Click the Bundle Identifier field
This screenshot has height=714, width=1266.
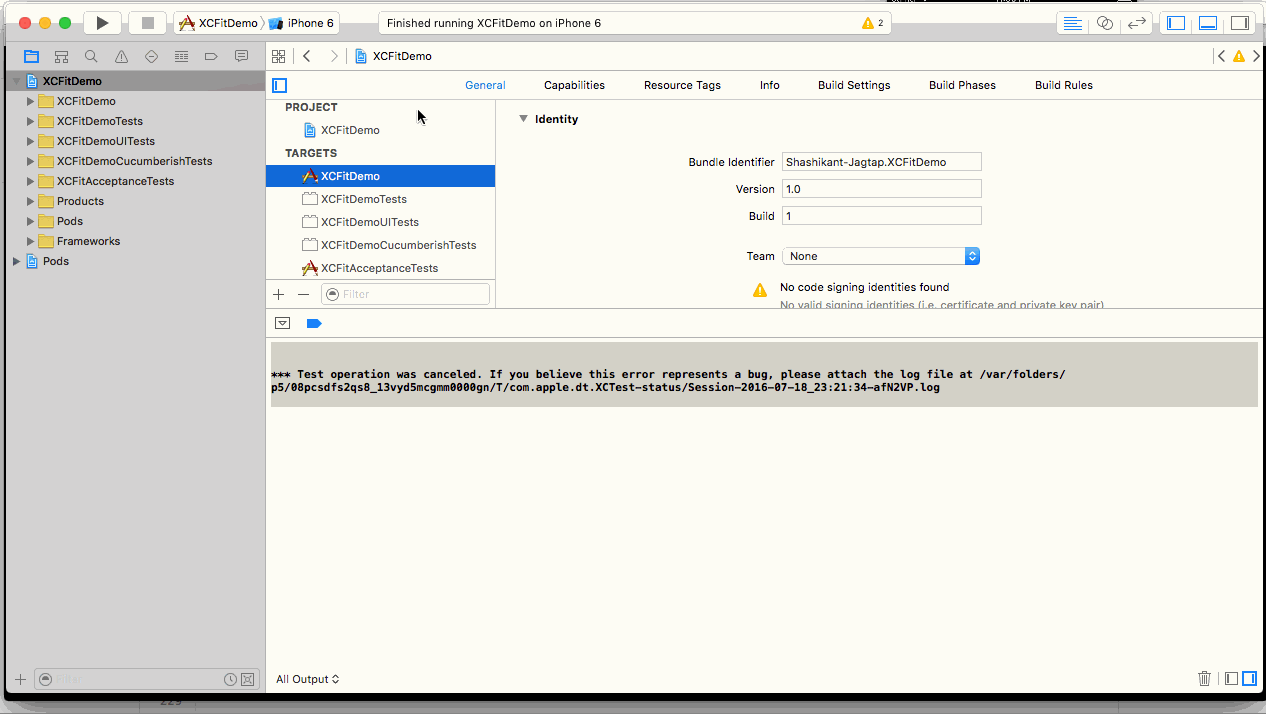[881, 162]
